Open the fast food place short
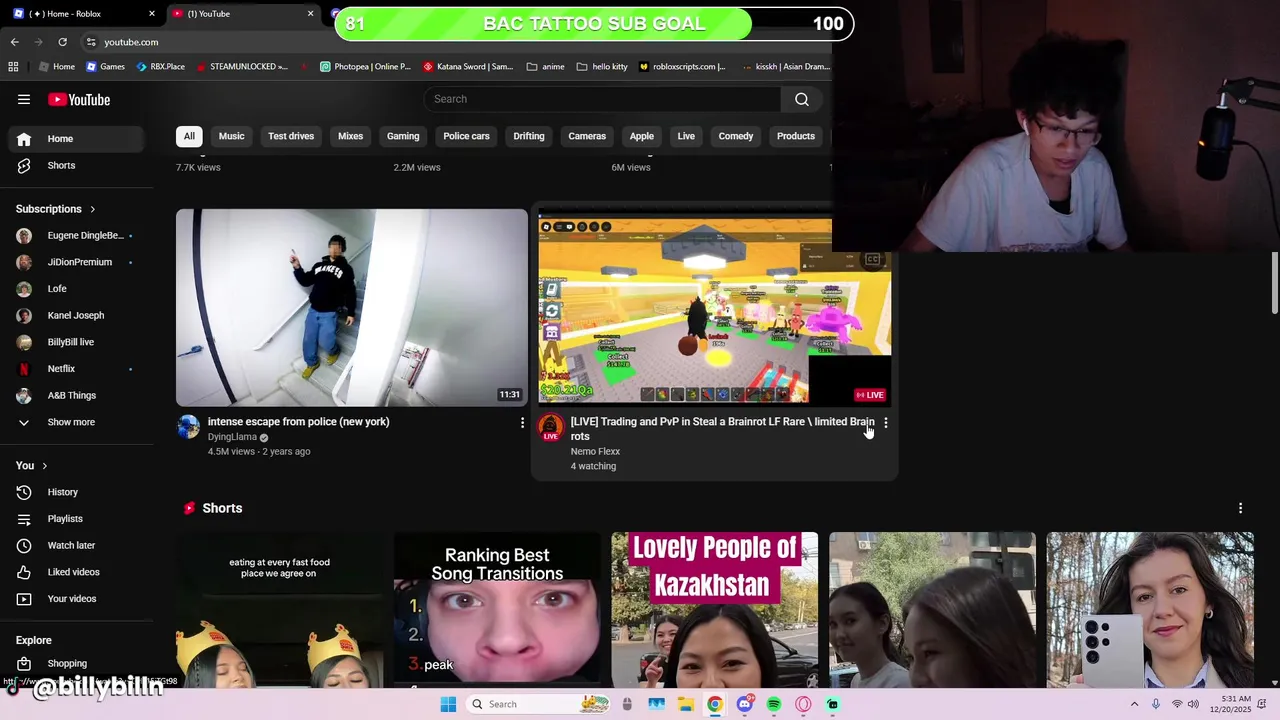Screen dimensions: 1280x720 tap(279, 609)
